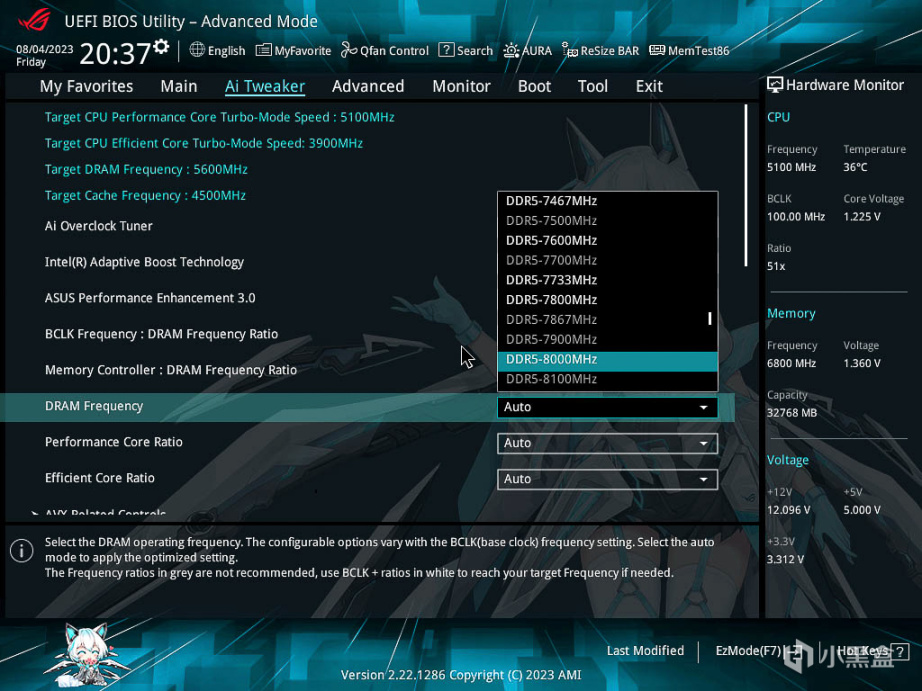Pick DDR5-7733MHz frequency

tap(607, 281)
